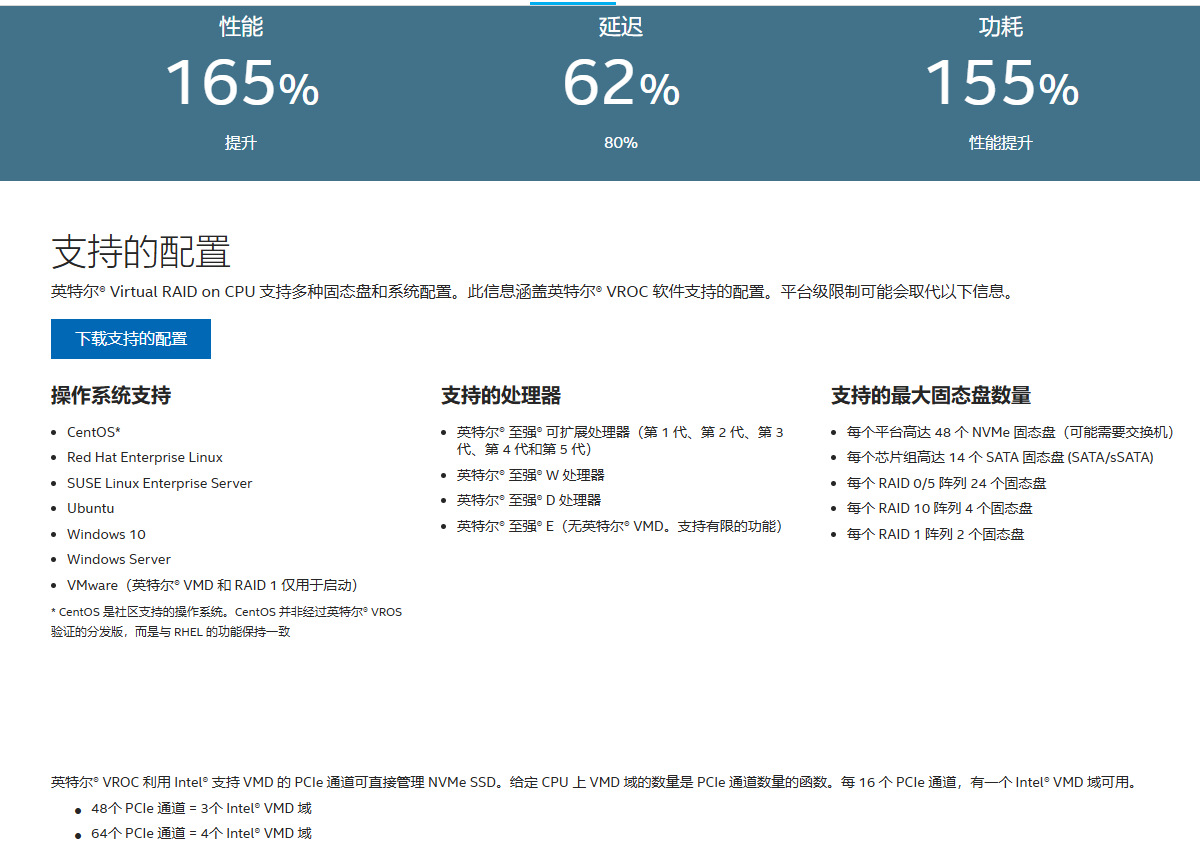Select the RAID 10 阵列 4 item

pos(940,508)
